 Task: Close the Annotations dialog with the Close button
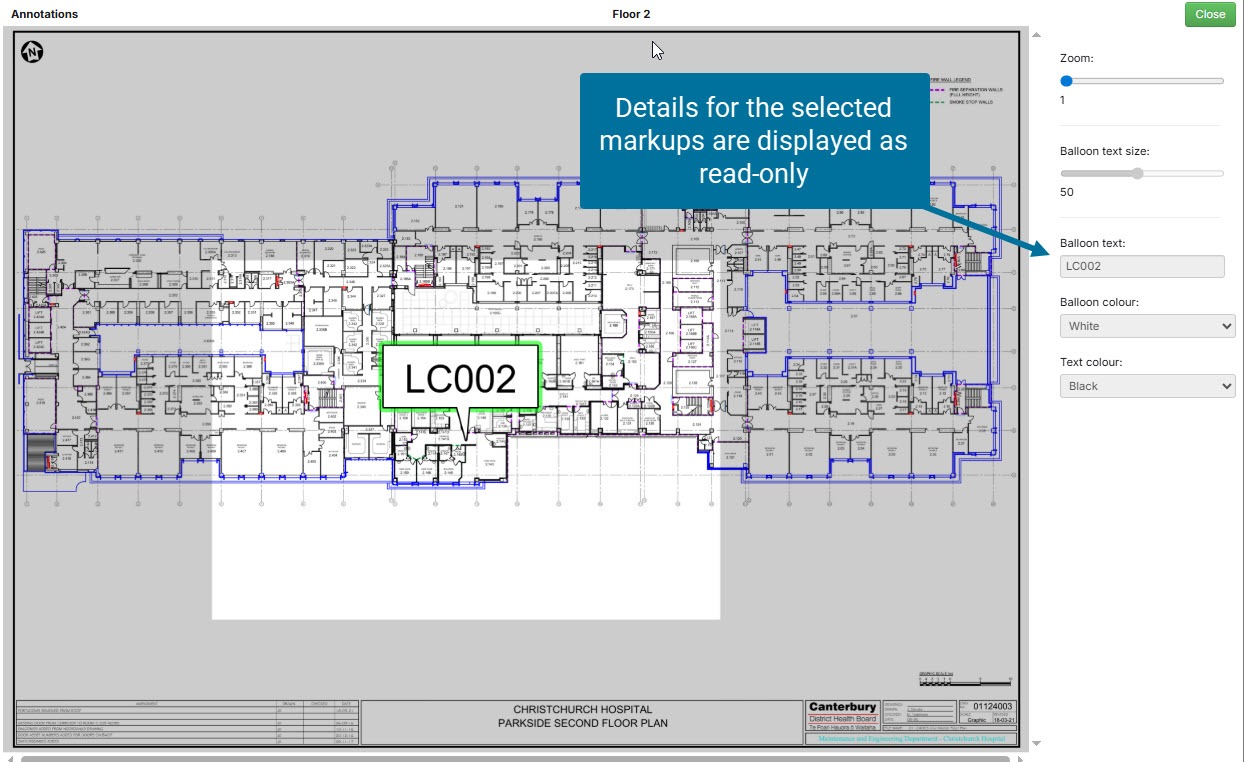click(1209, 14)
